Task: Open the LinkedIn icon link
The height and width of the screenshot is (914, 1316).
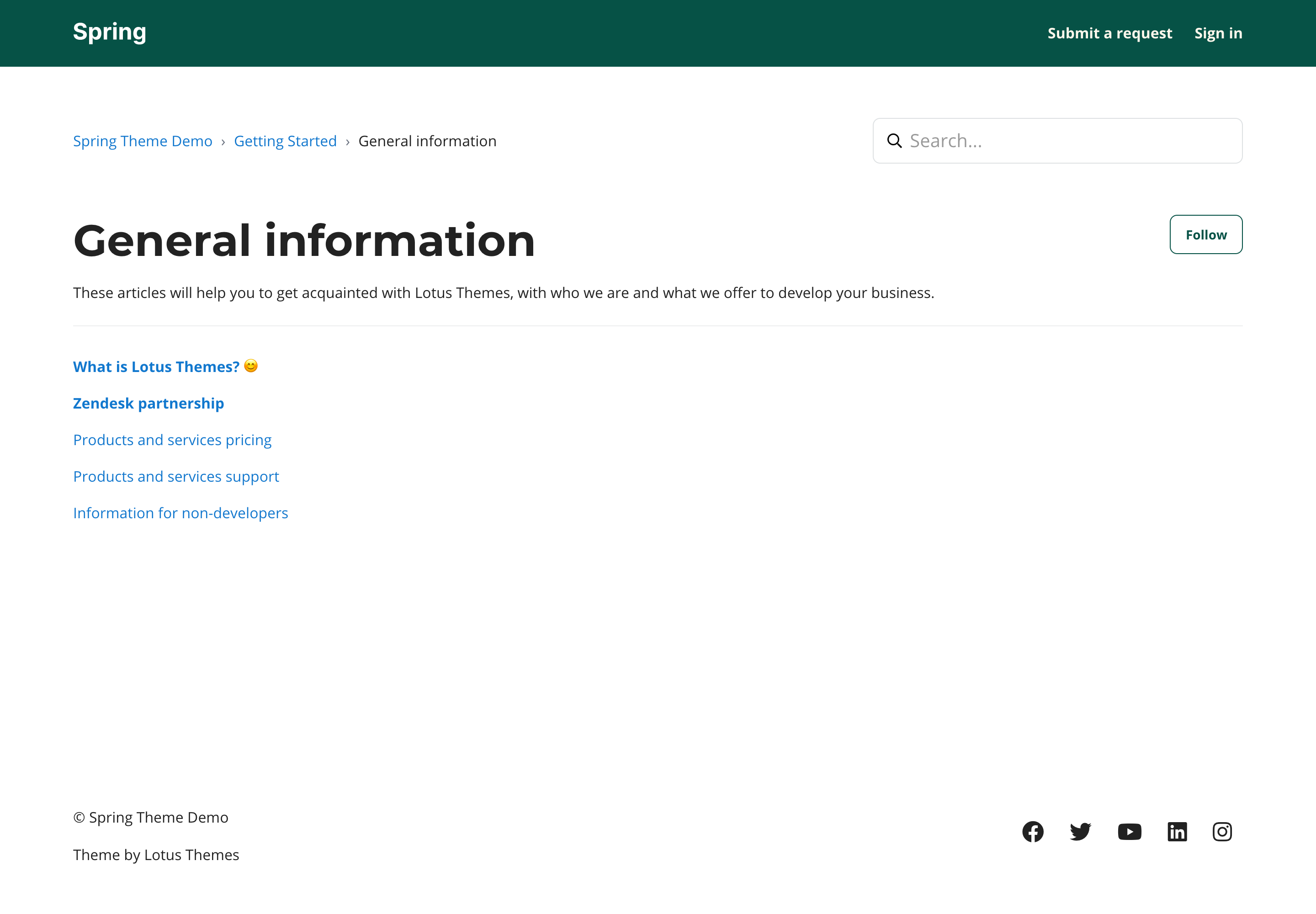Action: [1177, 832]
